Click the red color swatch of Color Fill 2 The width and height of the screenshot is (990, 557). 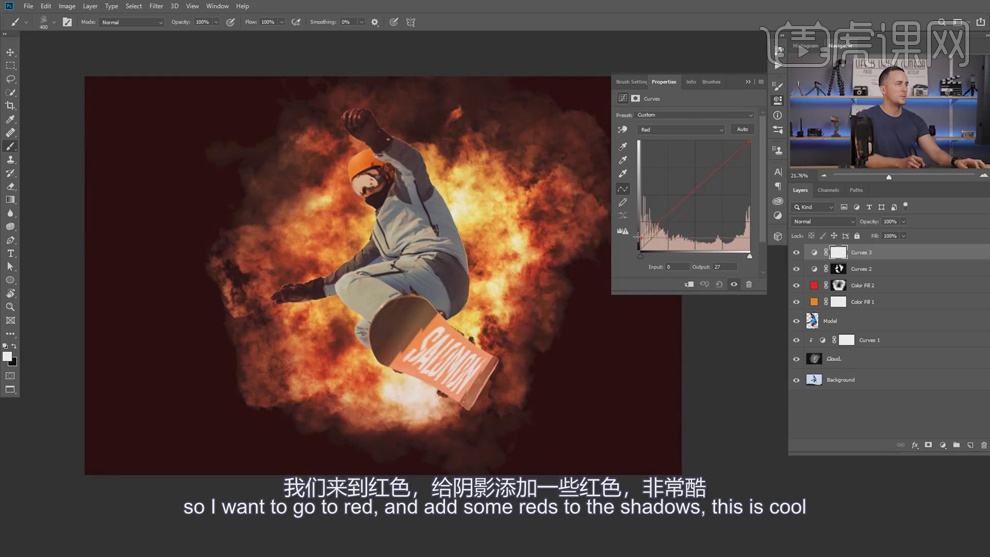tap(814, 285)
